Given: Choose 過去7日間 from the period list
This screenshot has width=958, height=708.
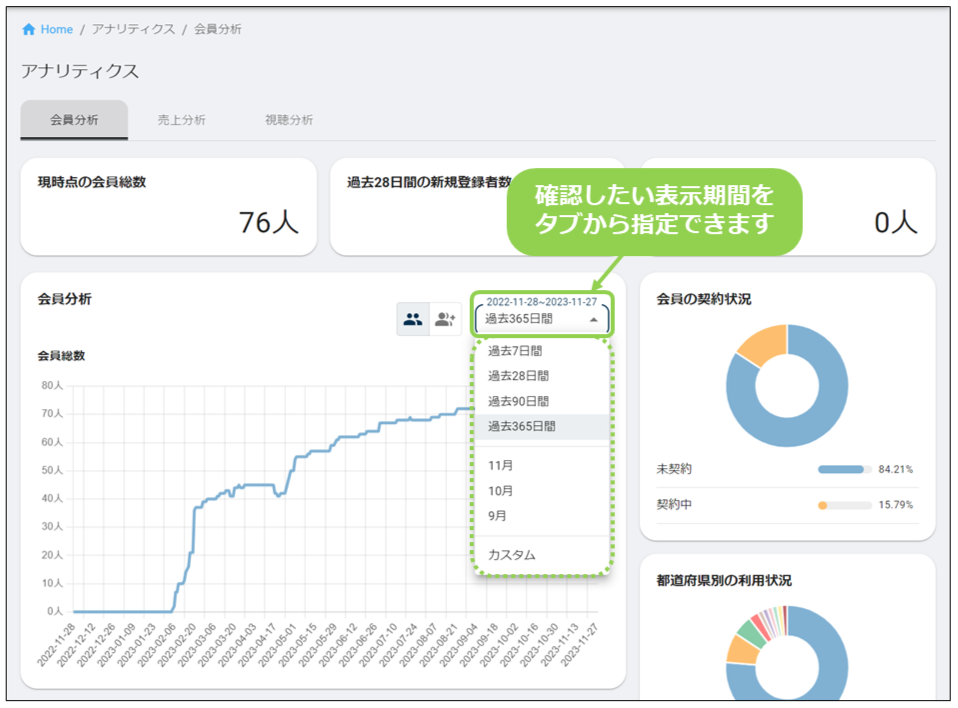Looking at the screenshot, I should 515,351.
